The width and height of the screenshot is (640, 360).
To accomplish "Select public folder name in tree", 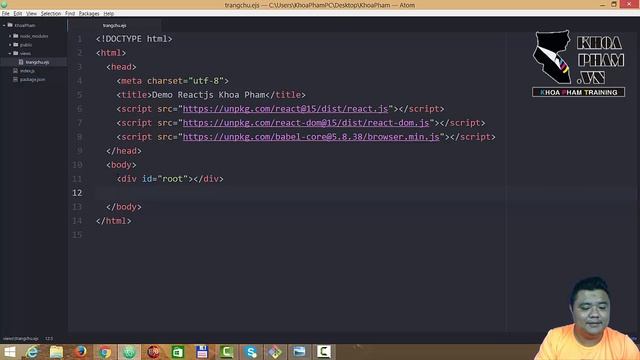I will (26, 45).
